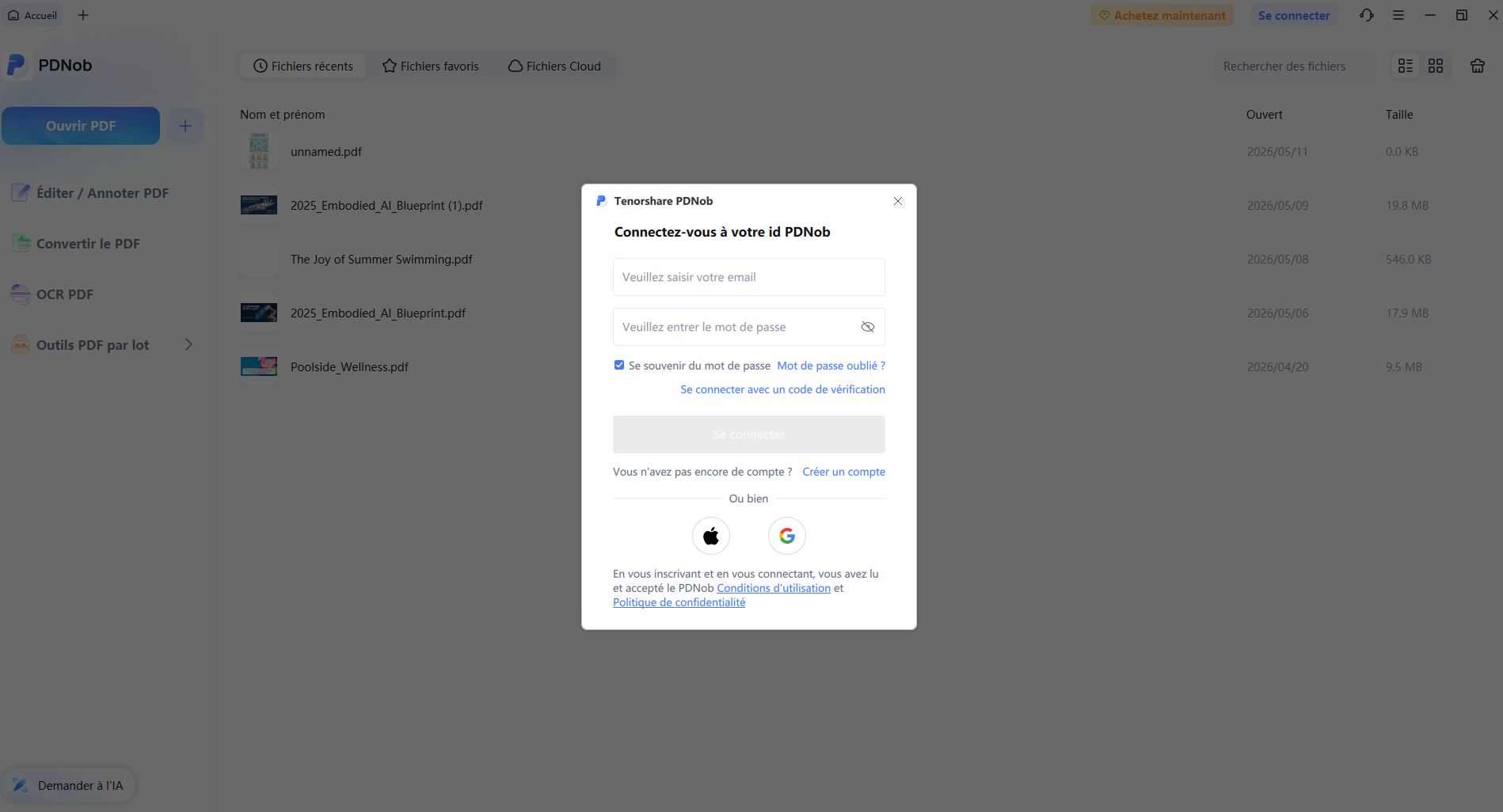Open the hamburger menu icon
Image resolution: width=1503 pixels, height=812 pixels.
pos(1398,15)
